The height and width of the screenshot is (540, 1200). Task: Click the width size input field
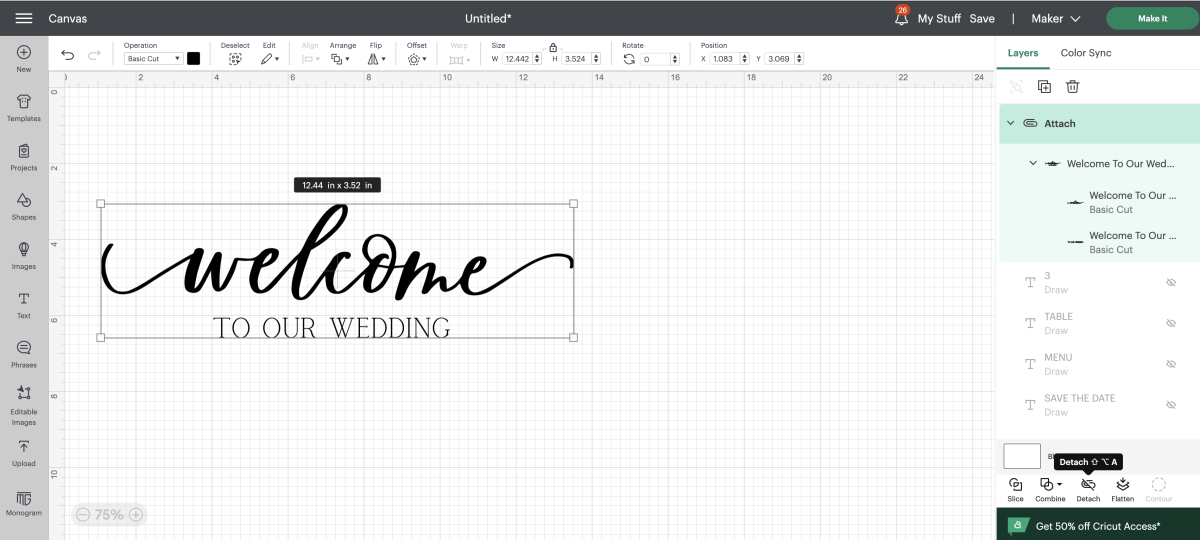click(522, 59)
